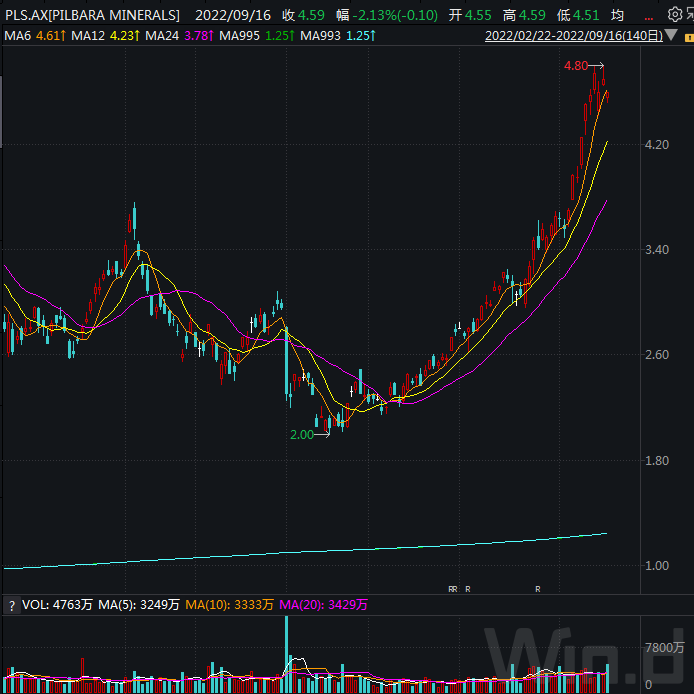Click the VOL: 4763万 volume label
Screen dimensions: 694x694
click(57, 605)
